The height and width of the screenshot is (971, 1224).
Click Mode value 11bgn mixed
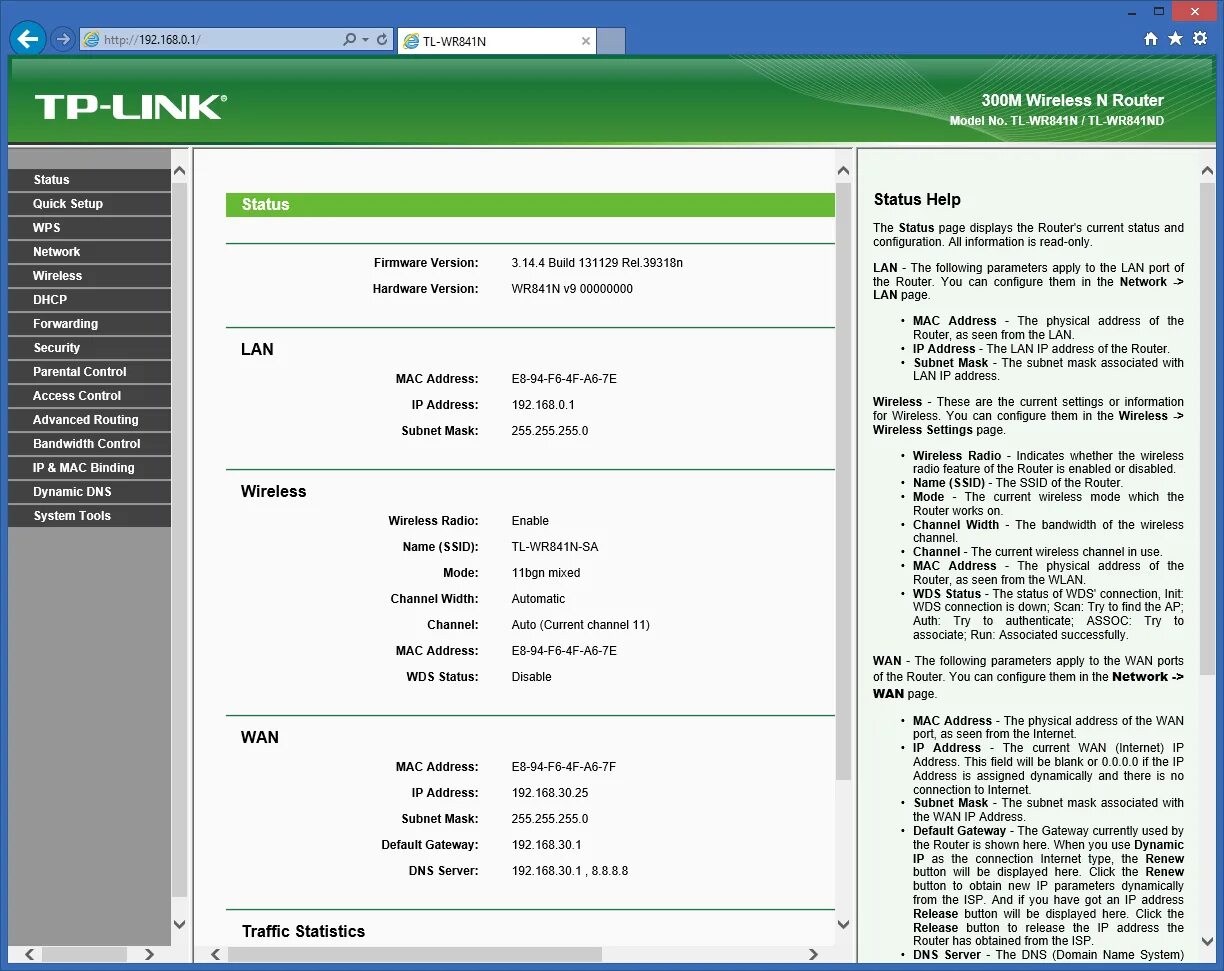[x=546, y=573]
